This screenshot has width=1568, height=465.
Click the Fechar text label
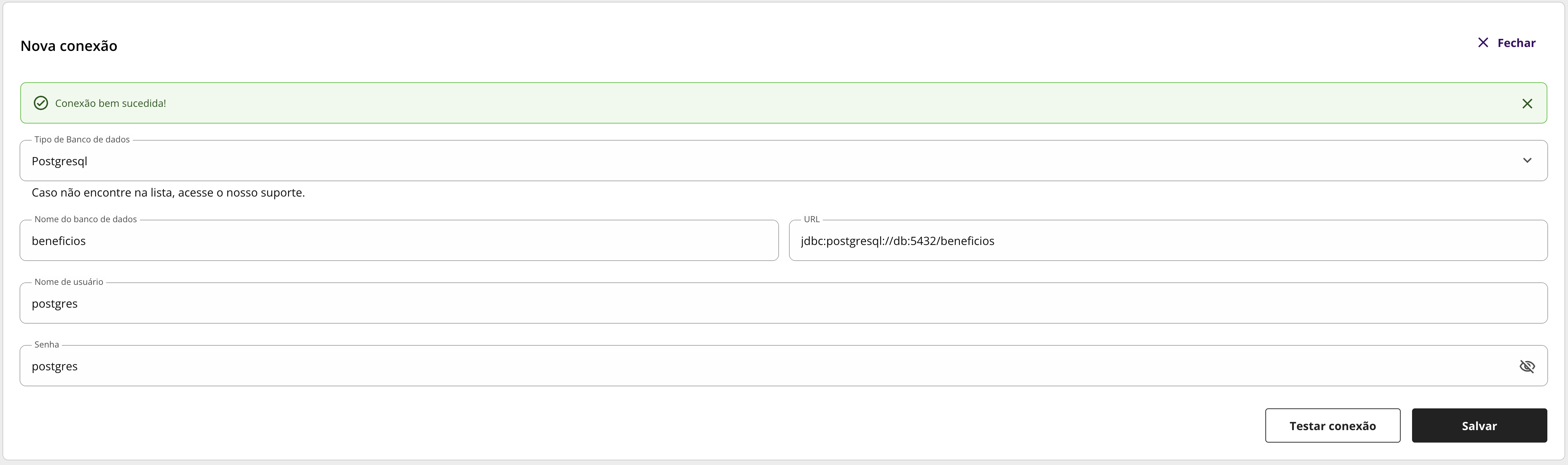pyautogui.click(x=1516, y=43)
